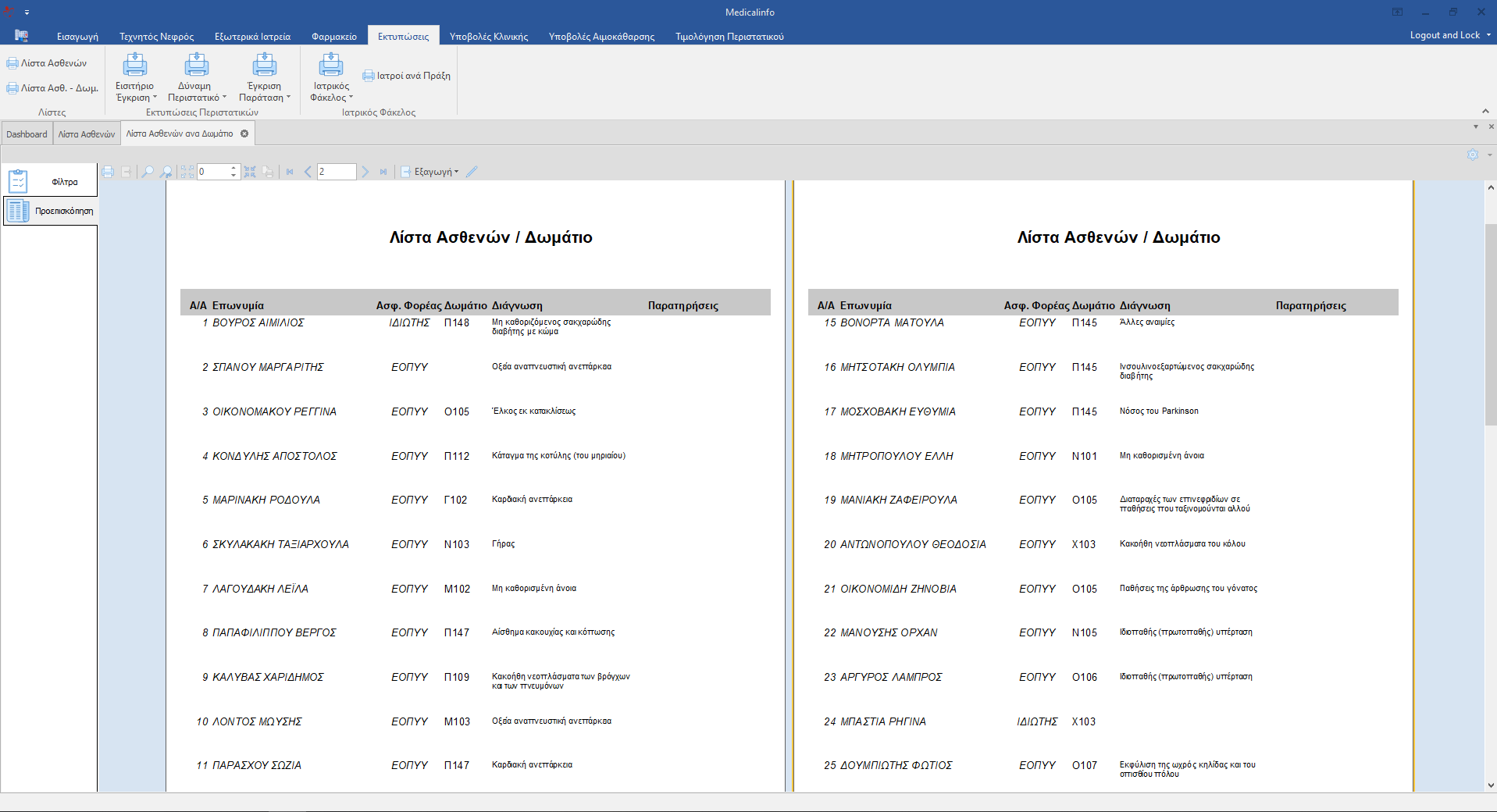
Task: Click the print icon in preview toolbar
Action: coord(108,172)
